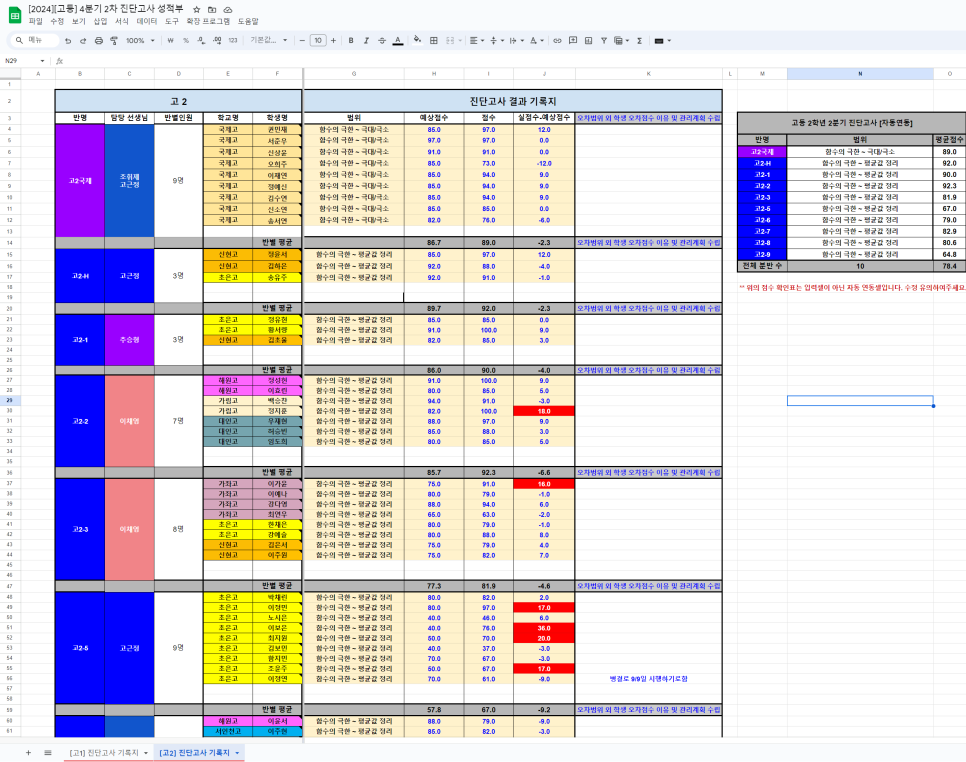This screenshot has width=966, height=762.
Task: Insert a link
Action: click(x=557, y=41)
